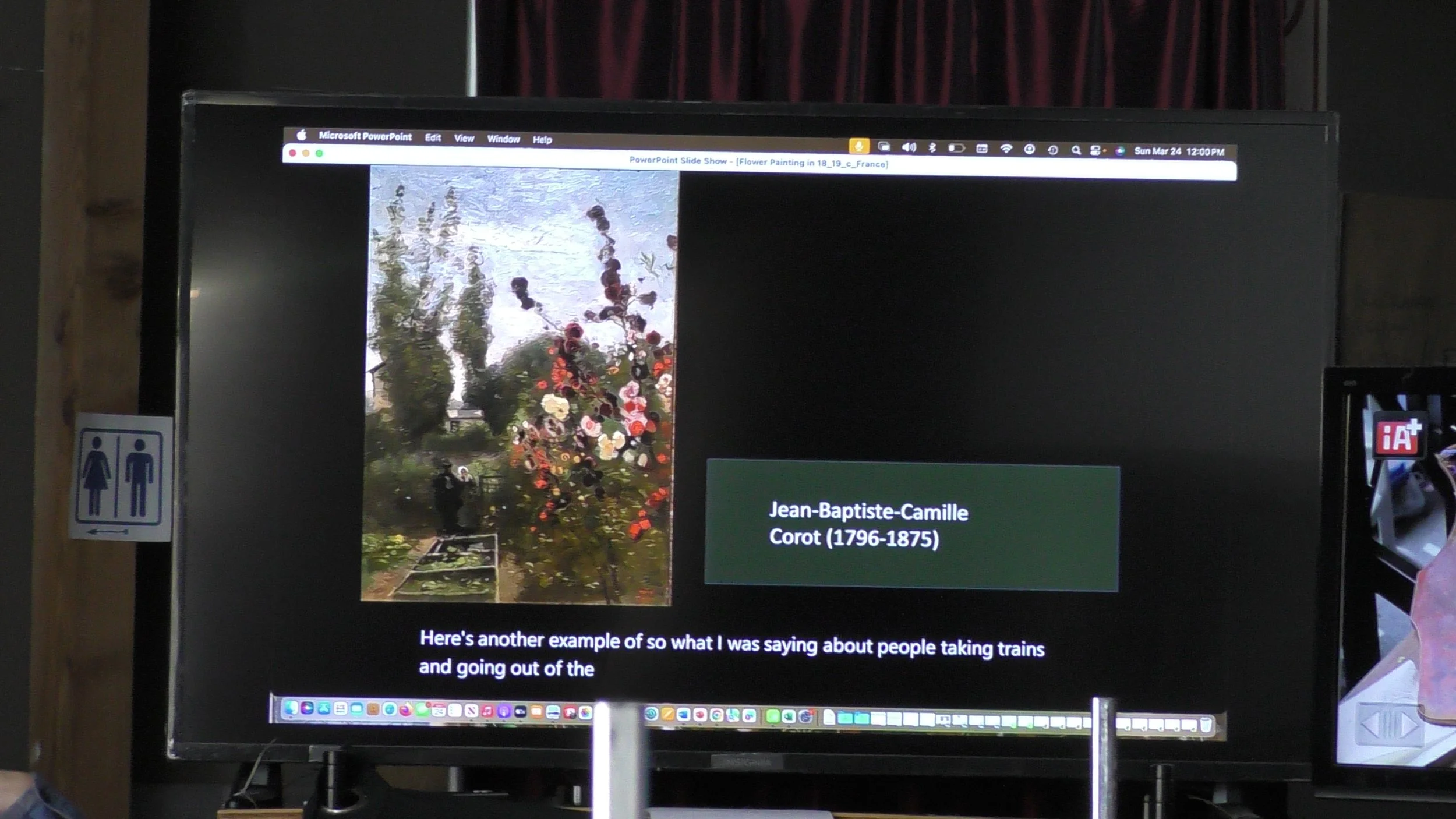Click the Siri icon in menu bar

(x=1119, y=150)
